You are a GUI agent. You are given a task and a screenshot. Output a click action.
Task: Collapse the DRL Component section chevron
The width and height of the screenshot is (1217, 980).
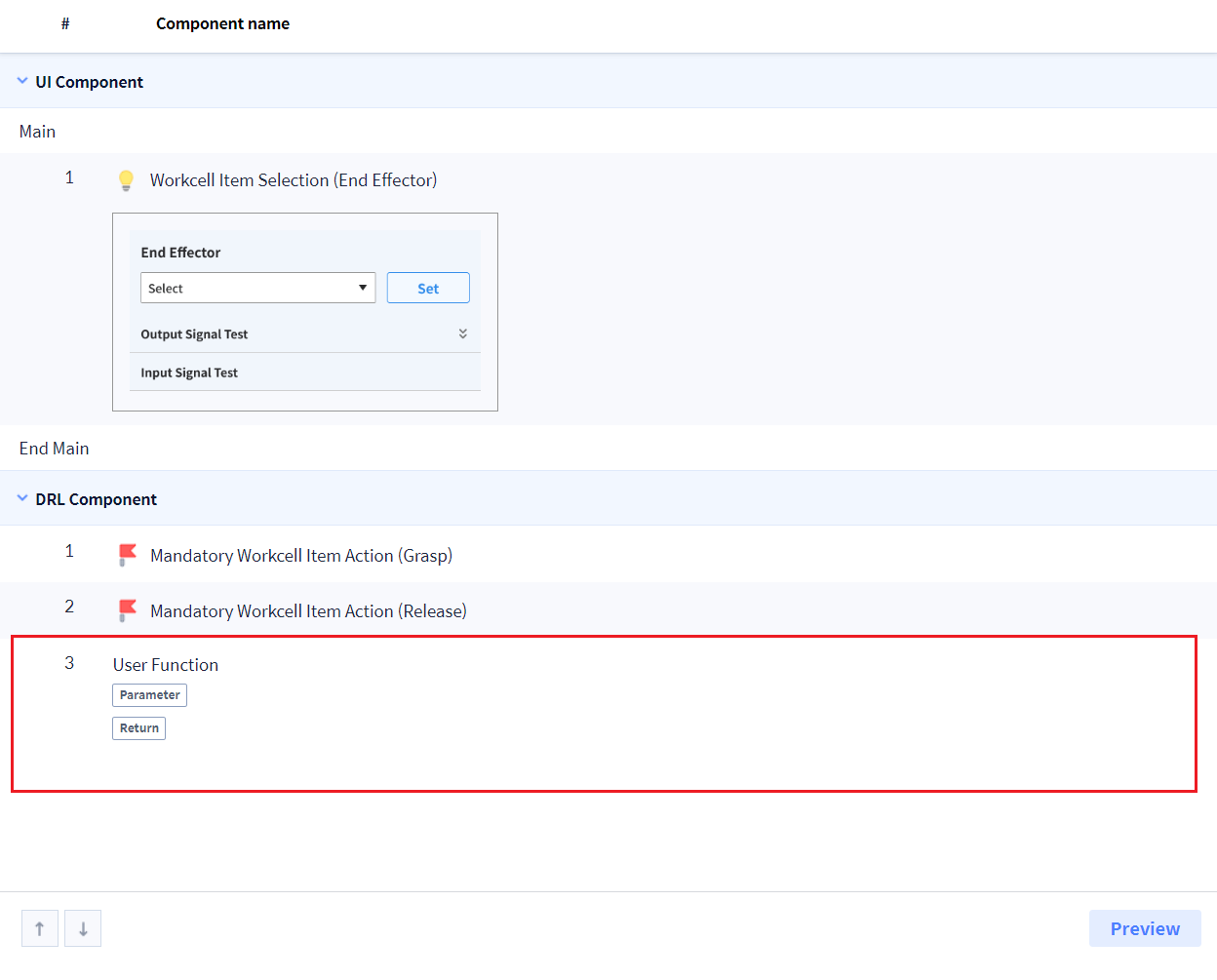coord(22,498)
